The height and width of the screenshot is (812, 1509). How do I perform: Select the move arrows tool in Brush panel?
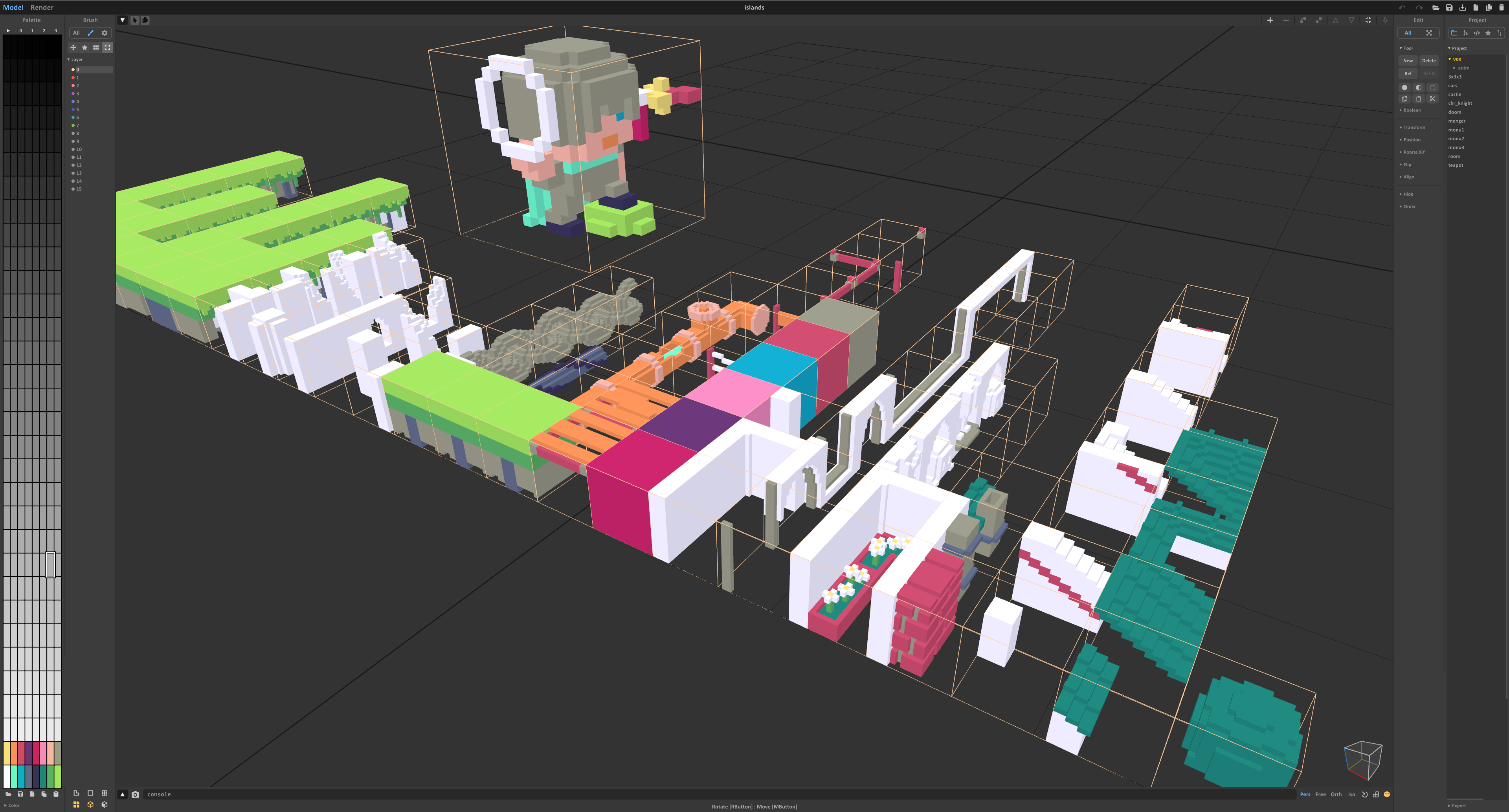(x=73, y=48)
